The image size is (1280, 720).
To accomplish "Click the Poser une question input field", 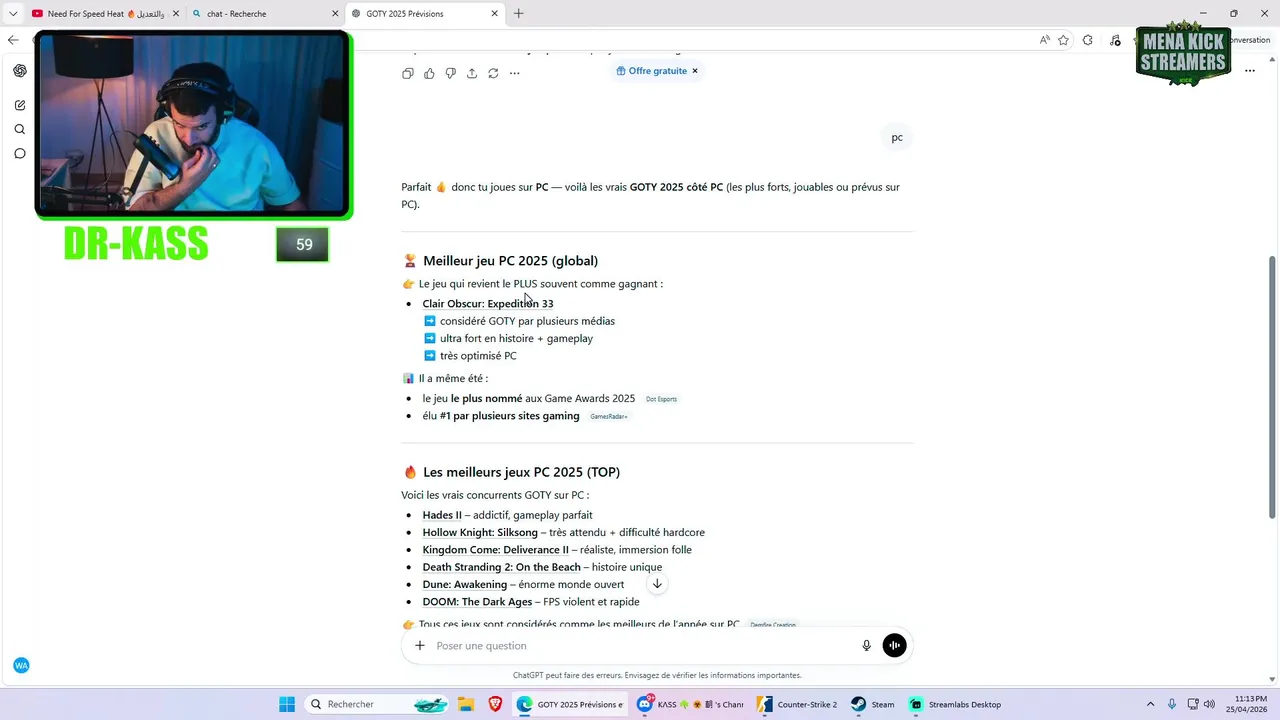I will (640, 646).
